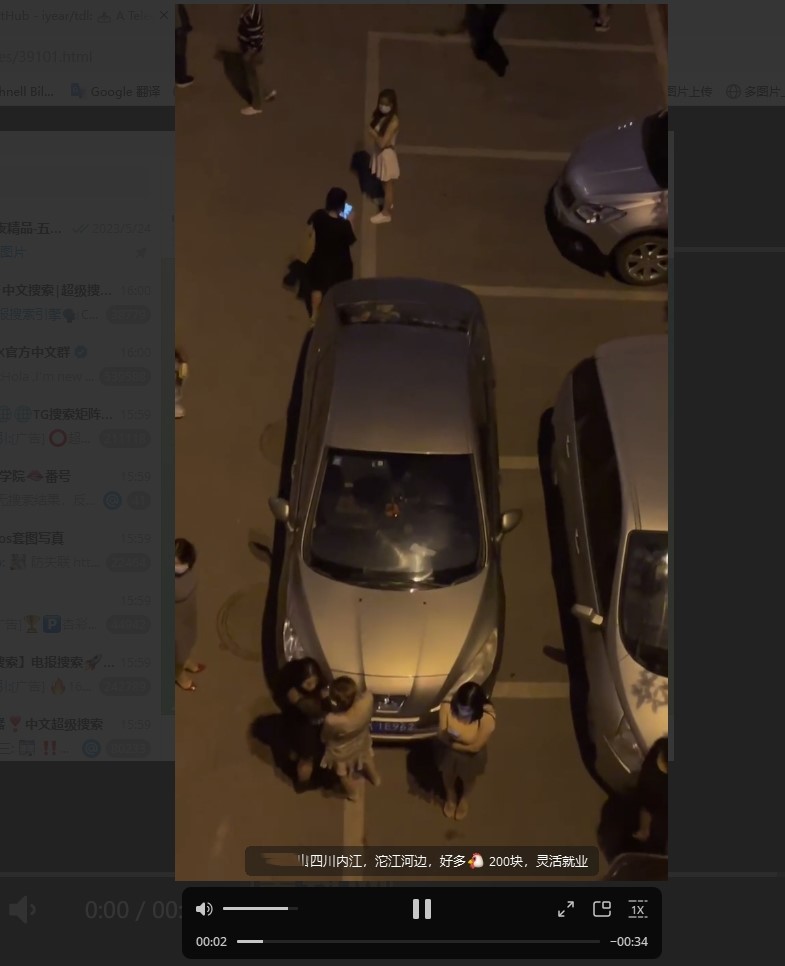This screenshot has width=785, height=966.
Task: Enter fullscreen video mode
Action: click(x=565, y=908)
